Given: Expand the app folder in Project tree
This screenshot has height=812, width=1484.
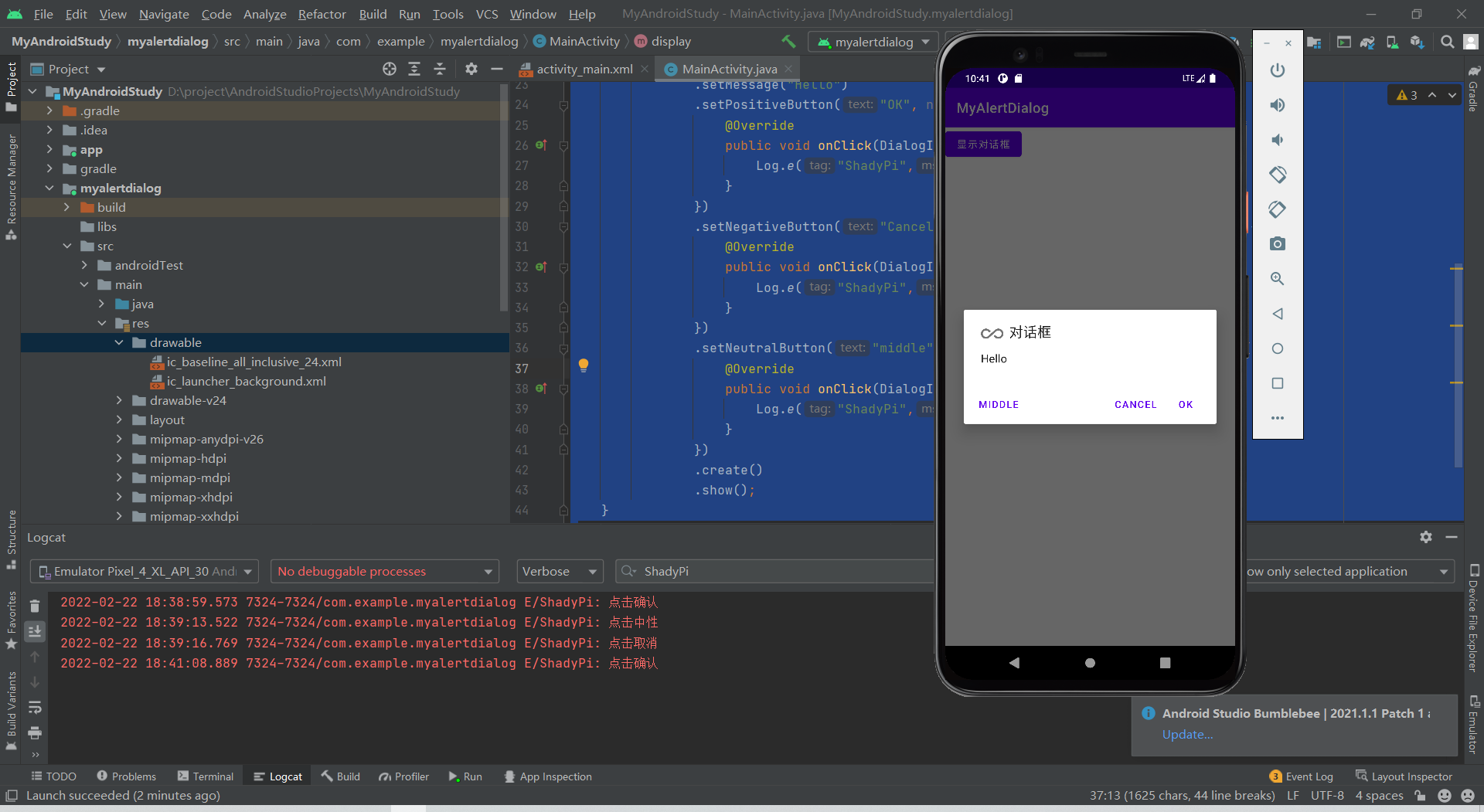Looking at the screenshot, I should pyautogui.click(x=49, y=149).
